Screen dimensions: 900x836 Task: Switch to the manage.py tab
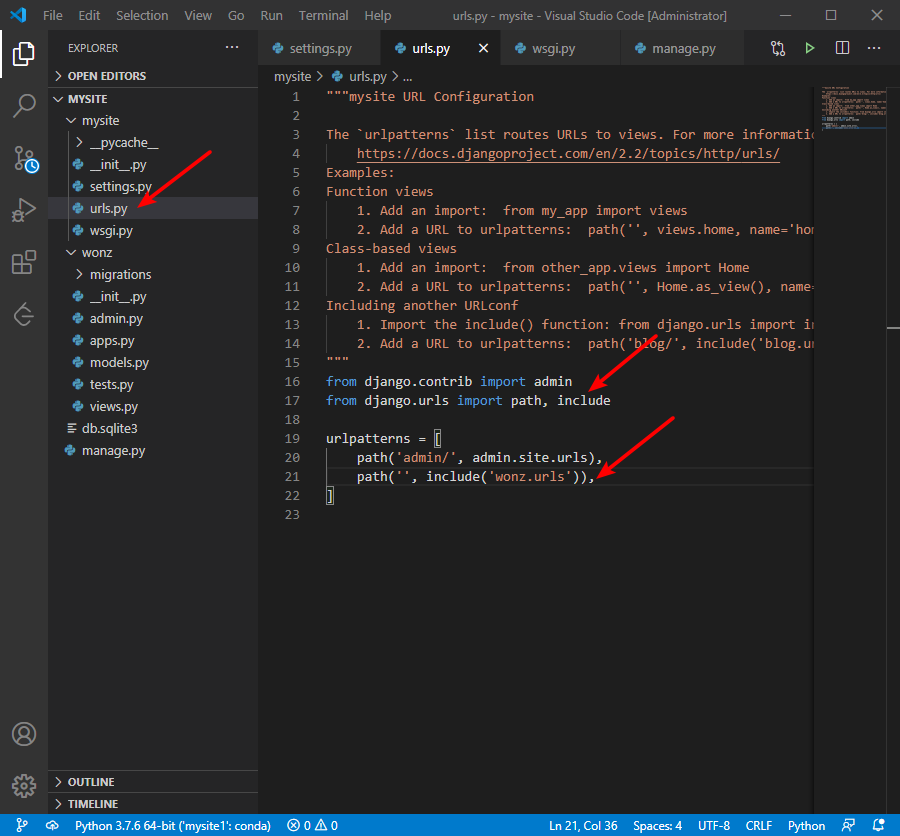pos(683,48)
